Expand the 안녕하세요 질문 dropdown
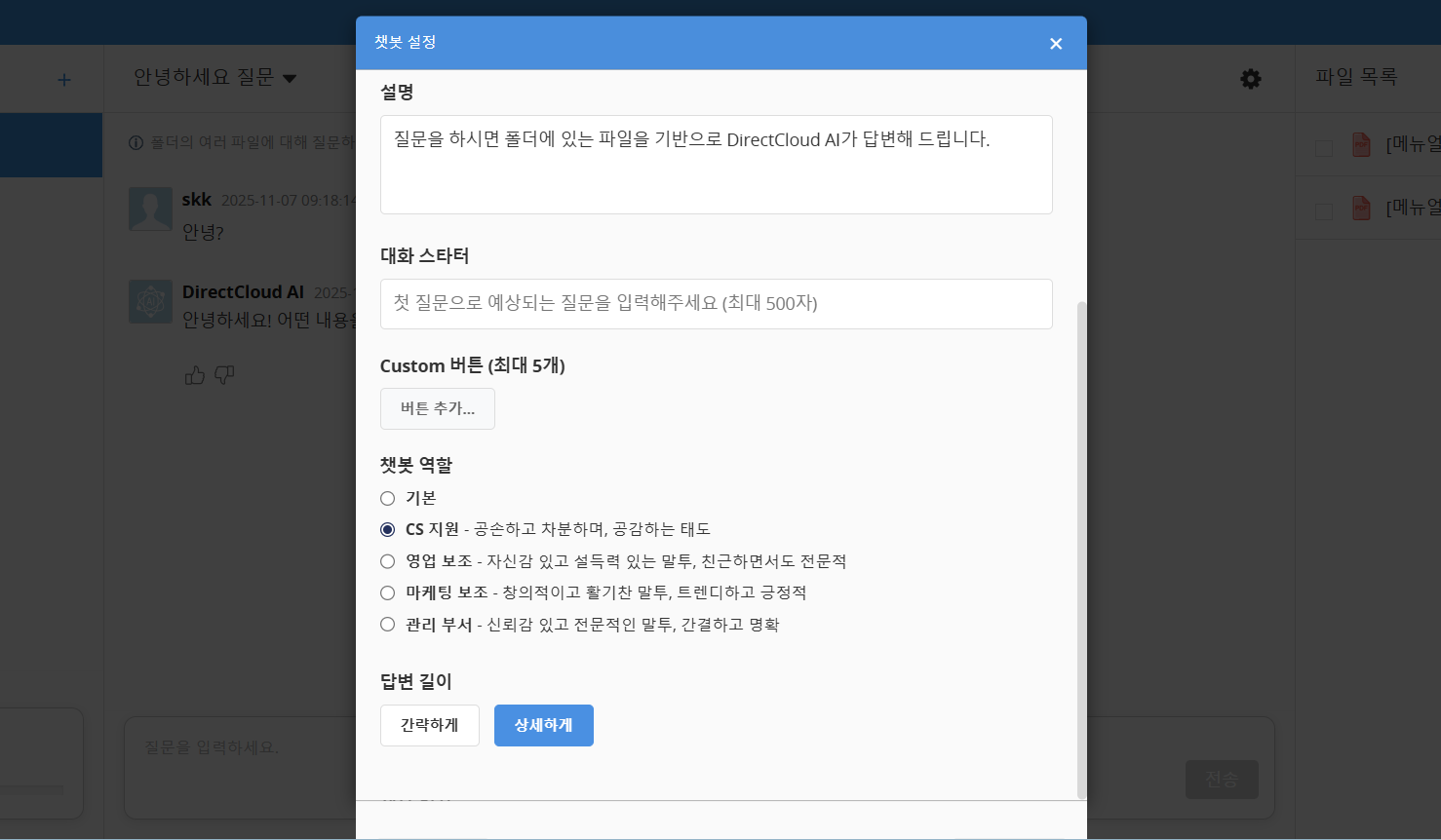Viewport: 1441px width, 840px height. click(x=290, y=78)
